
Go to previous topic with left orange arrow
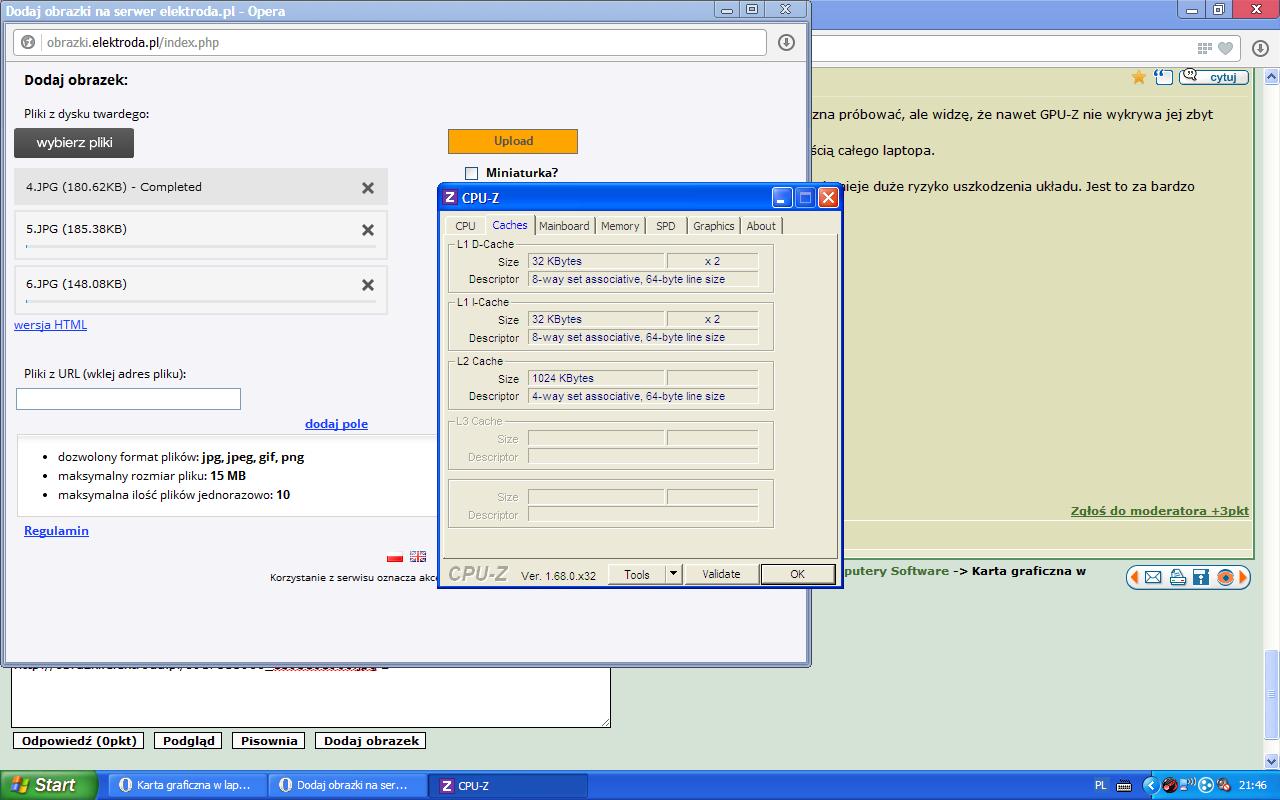pyautogui.click(x=1134, y=577)
